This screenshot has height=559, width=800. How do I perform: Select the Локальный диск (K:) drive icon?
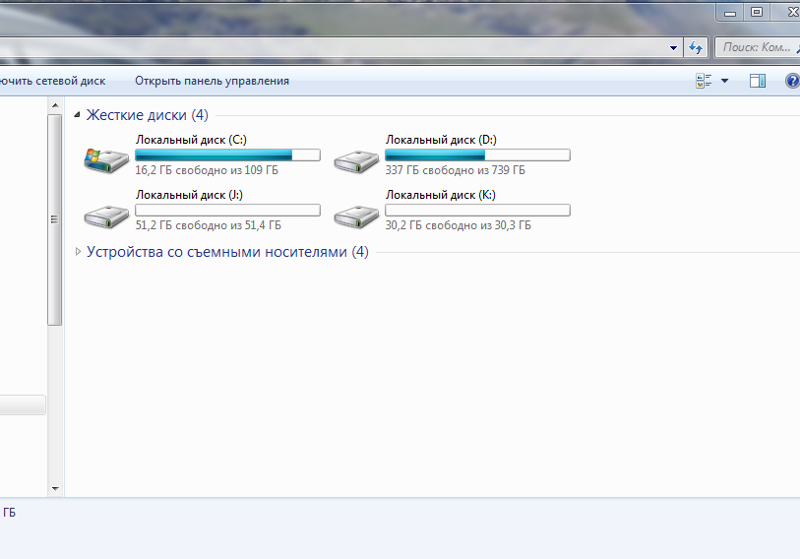(357, 213)
